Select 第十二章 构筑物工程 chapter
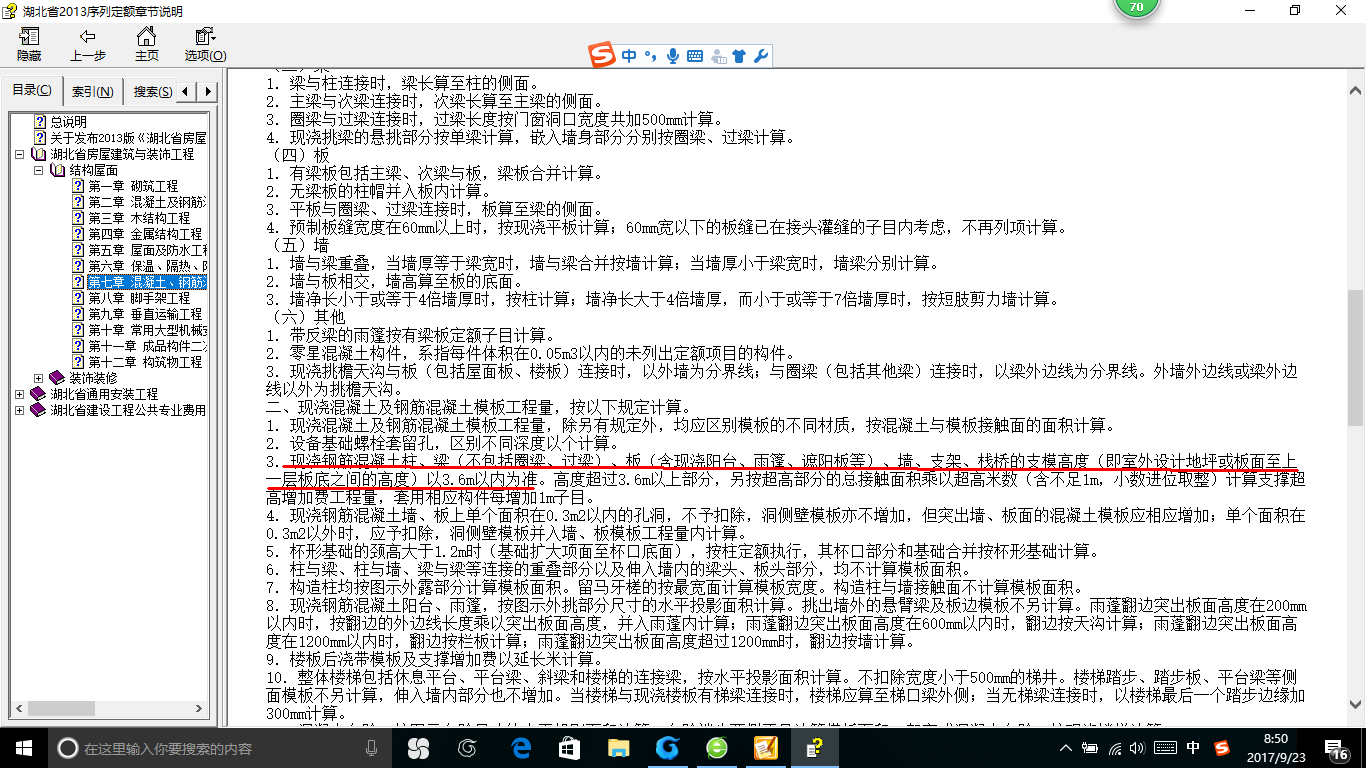 [x=144, y=362]
